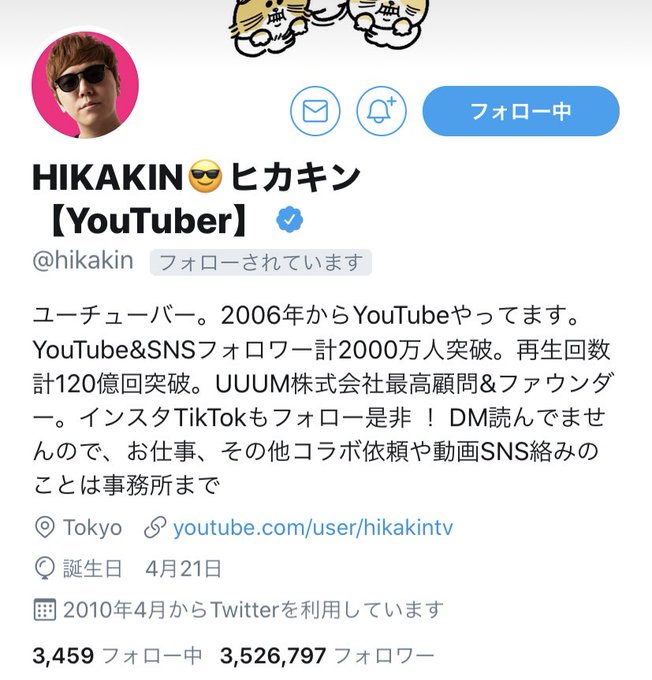The width and height of the screenshot is (652, 680).
Task: View the 3,526,797 フォロワー followers list
Action: pyautogui.click(x=327, y=655)
